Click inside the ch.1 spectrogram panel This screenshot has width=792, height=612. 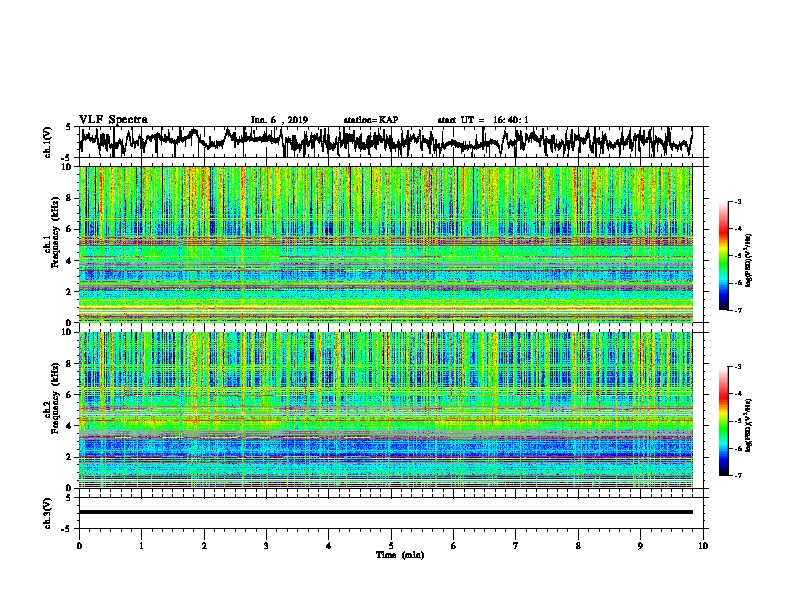click(x=385, y=244)
